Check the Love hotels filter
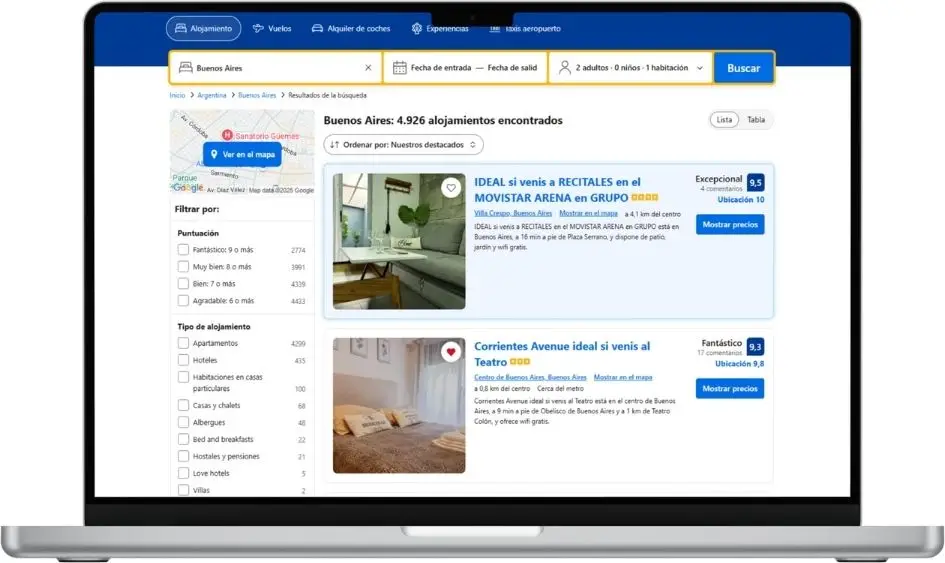945x563 pixels. point(183,473)
